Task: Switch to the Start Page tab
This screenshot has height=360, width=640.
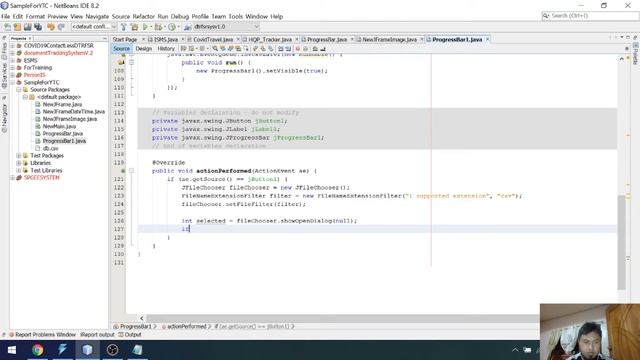Action: point(125,40)
